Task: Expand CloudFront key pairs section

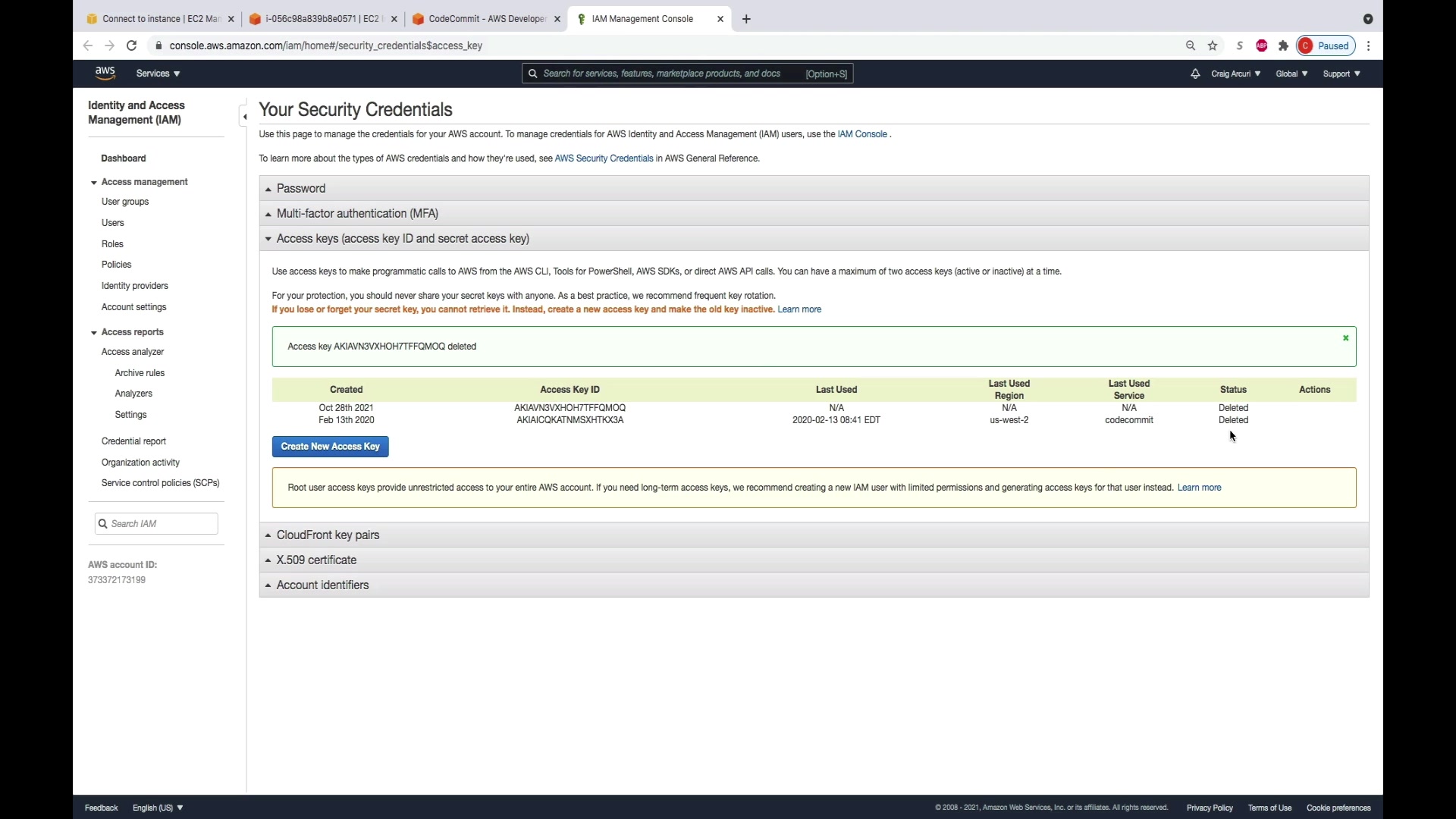Action: (328, 535)
